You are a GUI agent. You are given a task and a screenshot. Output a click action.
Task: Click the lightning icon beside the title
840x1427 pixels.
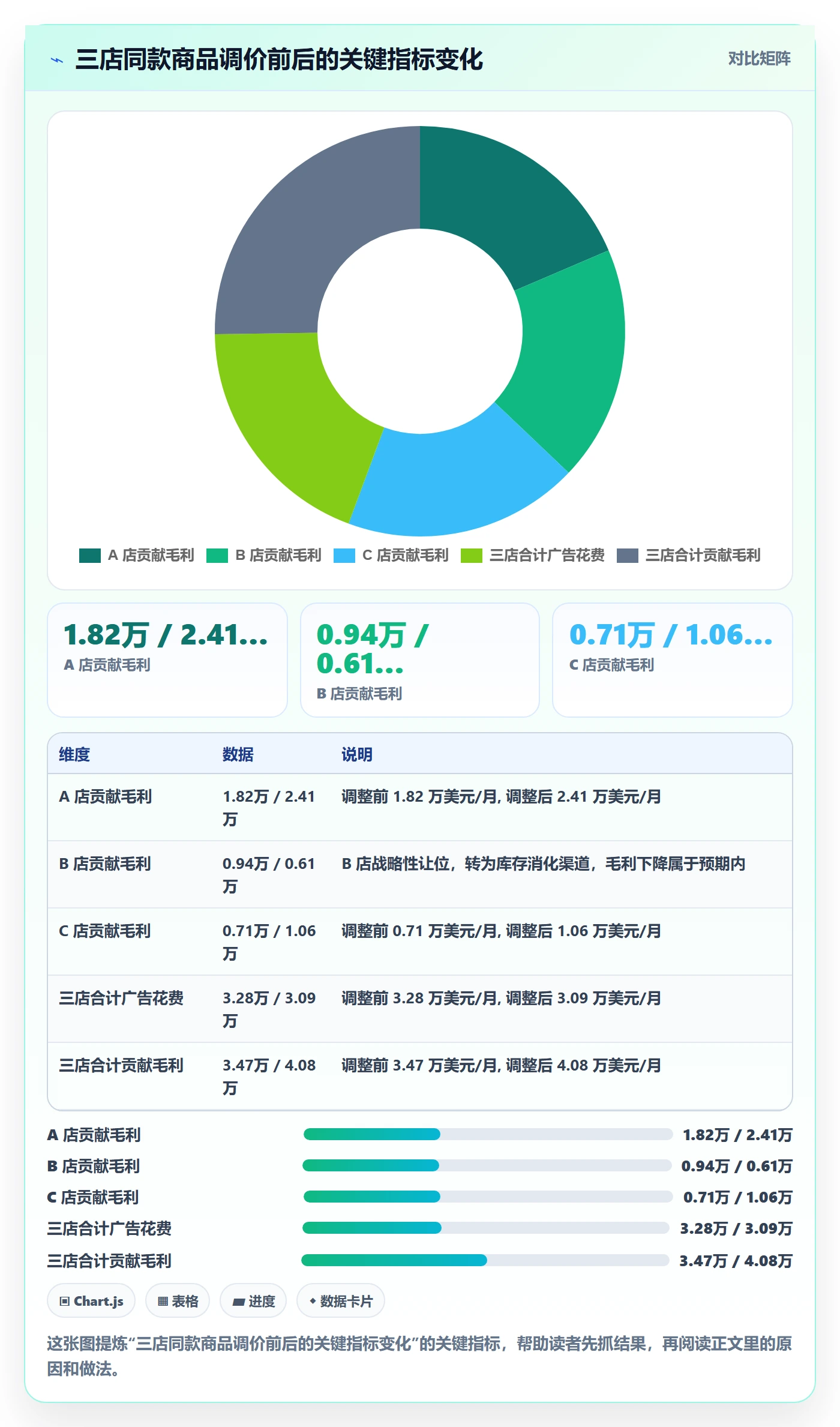57,60
